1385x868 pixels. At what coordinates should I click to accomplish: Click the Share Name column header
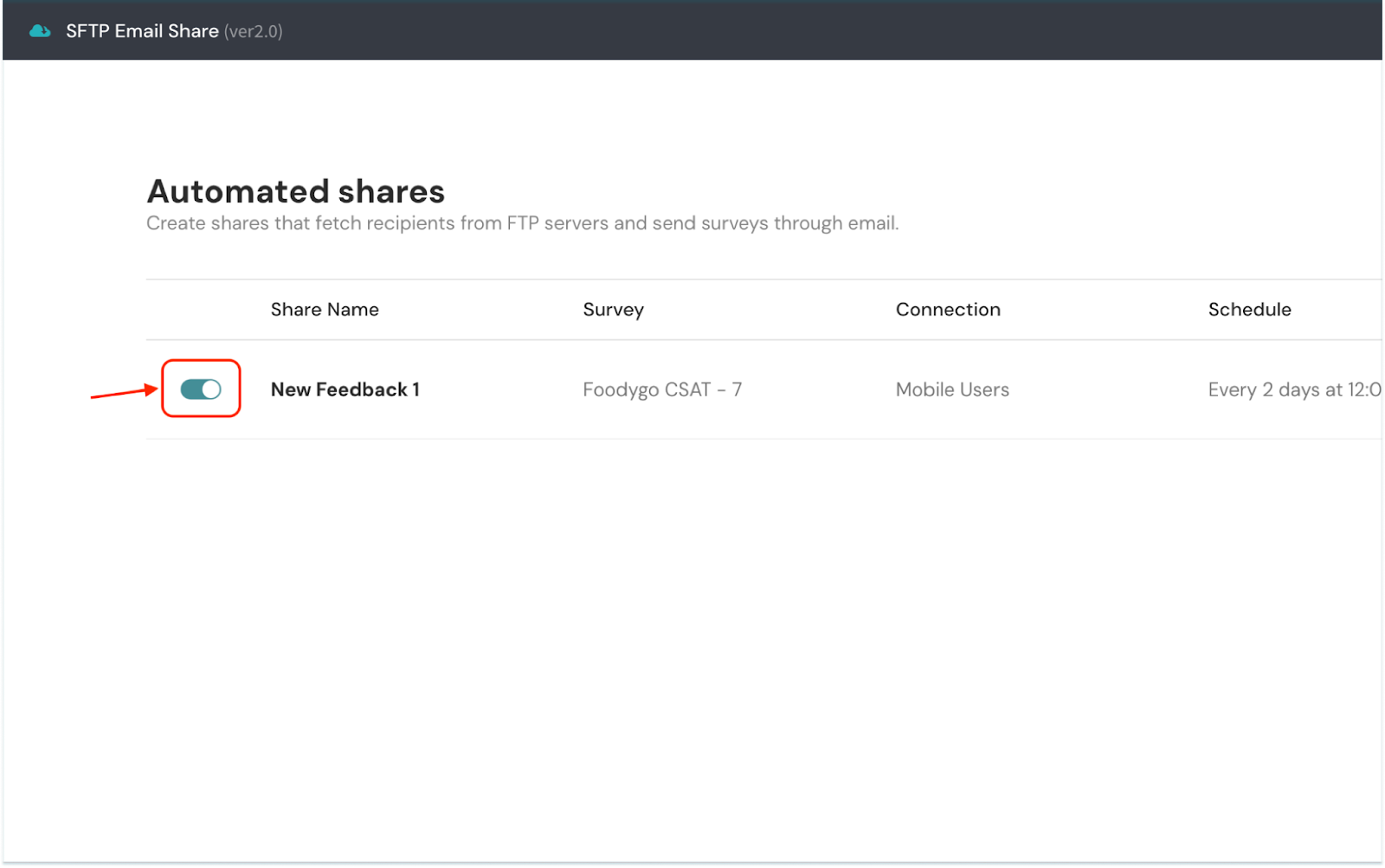(325, 310)
